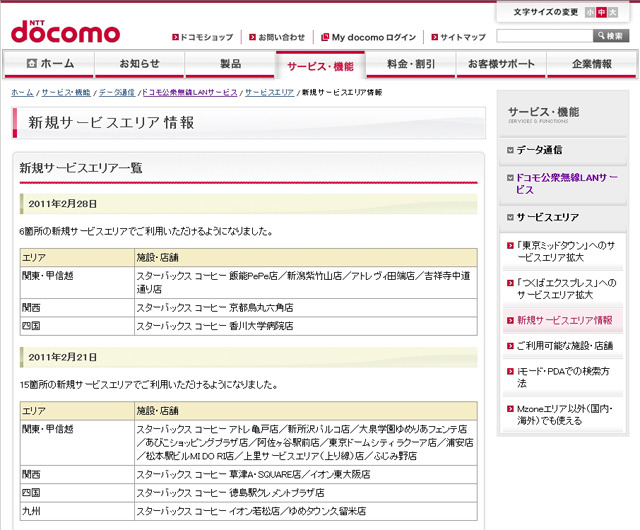The height and width of the screenshot is (530, 640).
Task: Select medium font size 中
Action: (601, 12)
